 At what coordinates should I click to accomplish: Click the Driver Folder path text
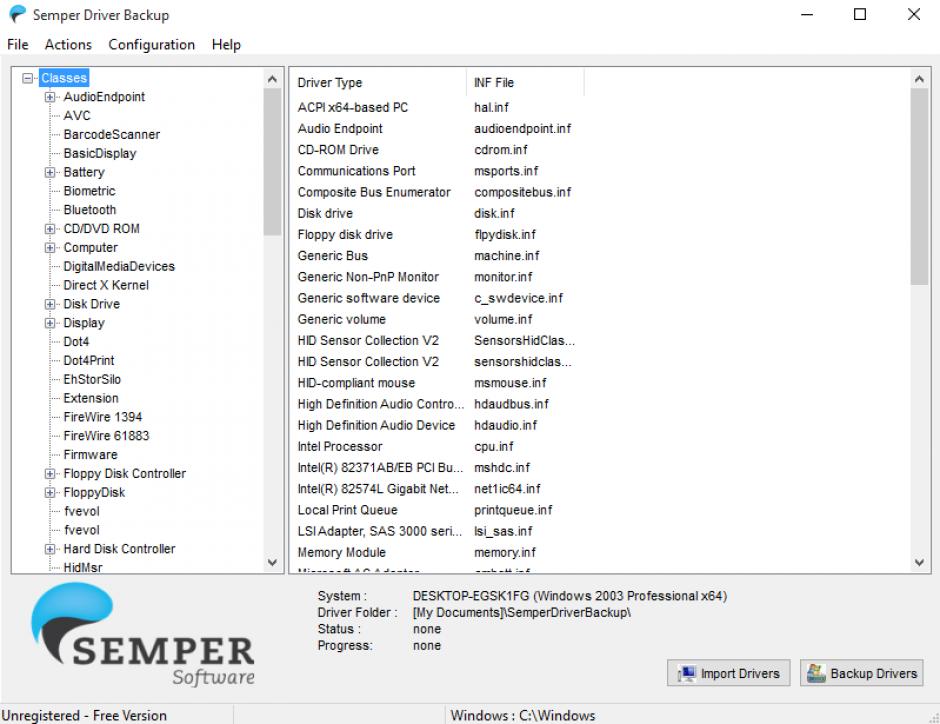point(522,613)
